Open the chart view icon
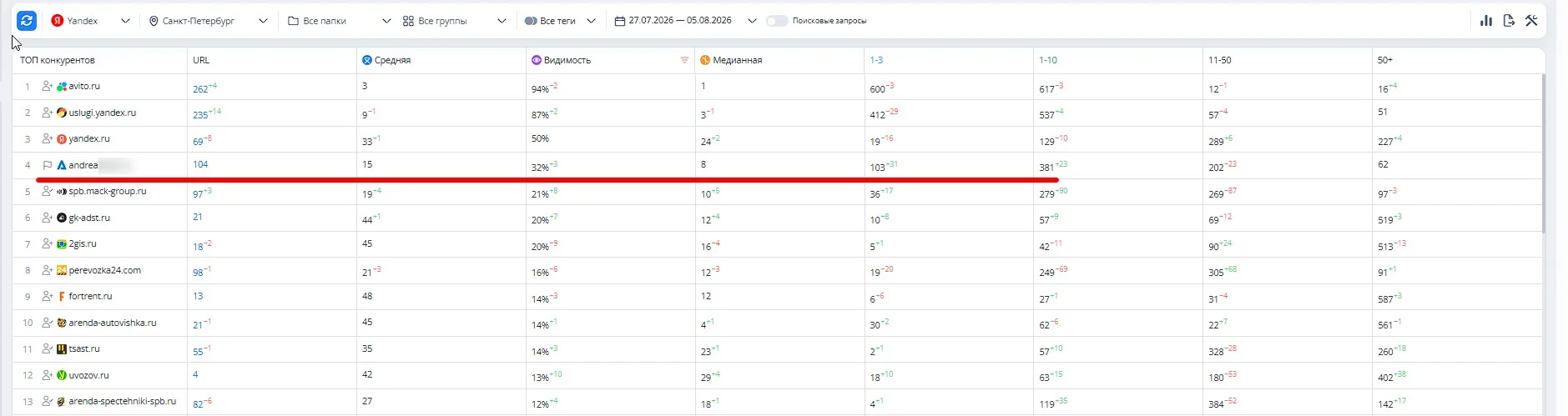1568x416 pixels. (1486, 21)
